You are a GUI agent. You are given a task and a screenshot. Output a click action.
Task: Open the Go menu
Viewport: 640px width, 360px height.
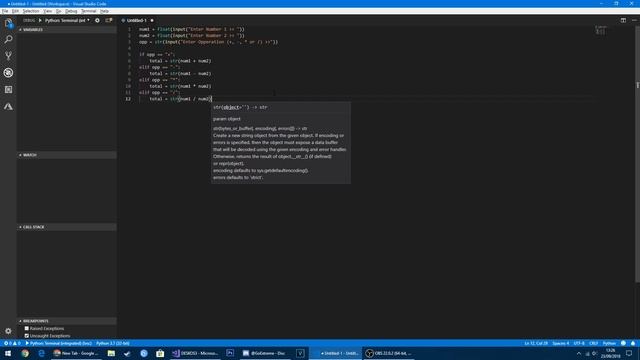click(x=58, y=11)
